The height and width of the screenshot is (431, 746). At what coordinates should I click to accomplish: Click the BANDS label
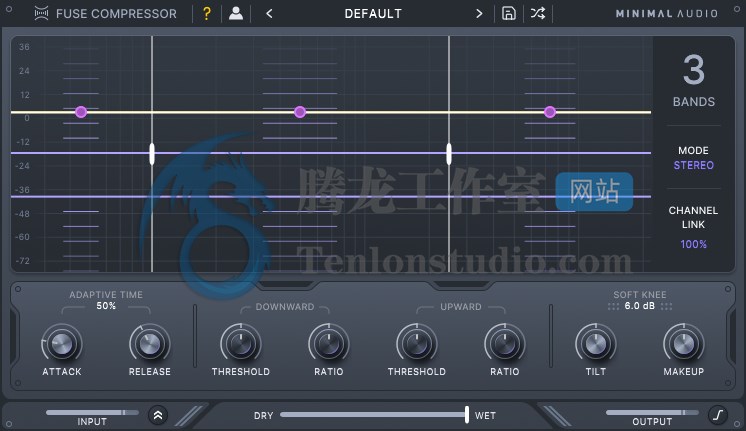pos(694,101)
